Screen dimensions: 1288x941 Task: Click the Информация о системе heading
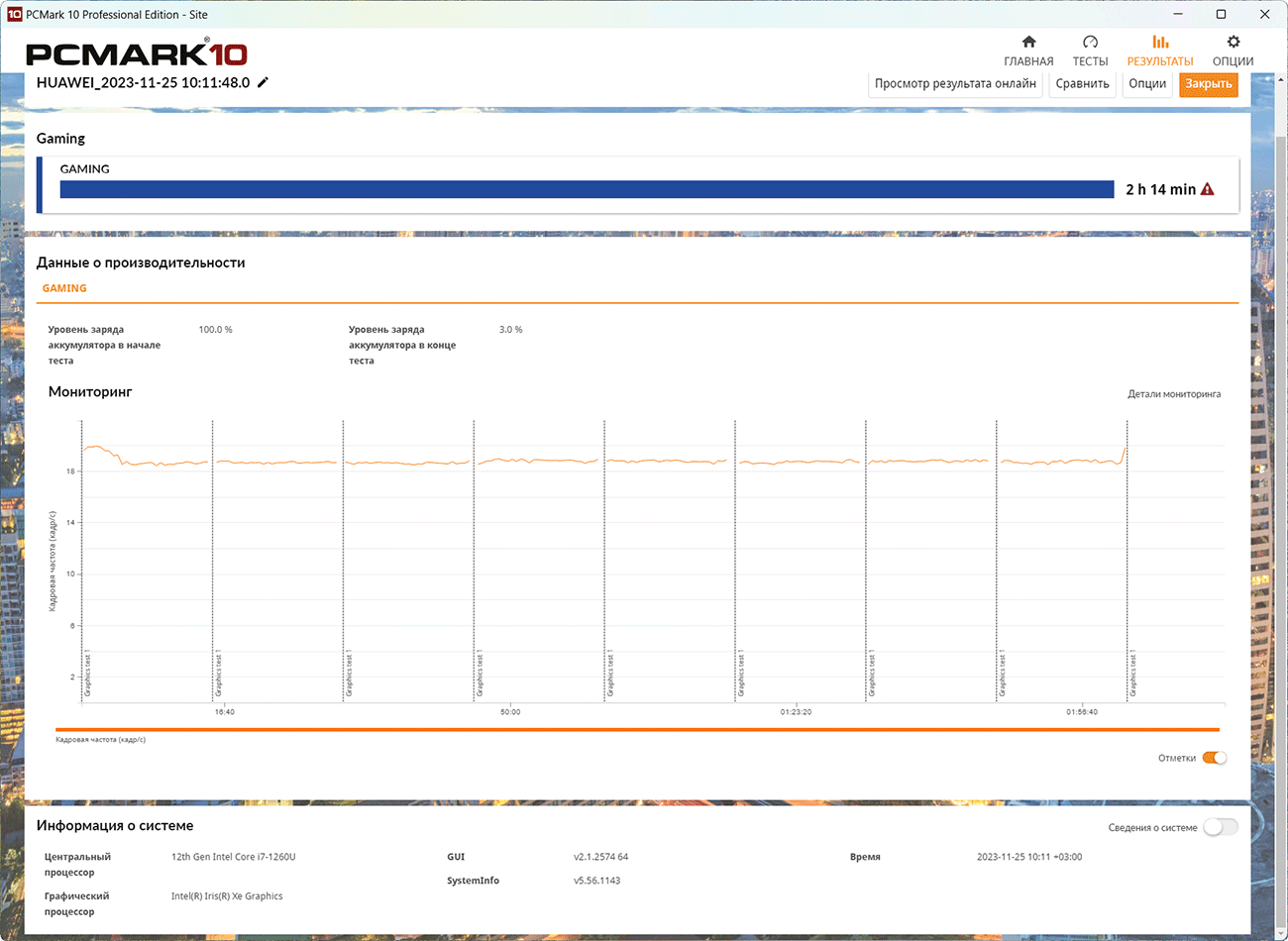point(115,825)
